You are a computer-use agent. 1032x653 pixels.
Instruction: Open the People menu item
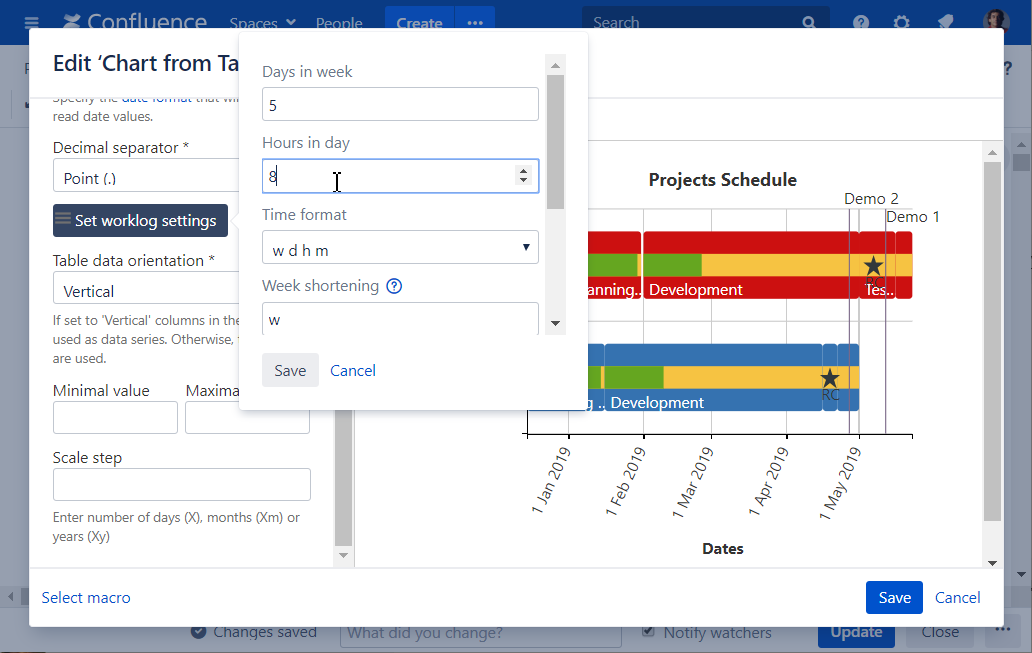[339, 22]
